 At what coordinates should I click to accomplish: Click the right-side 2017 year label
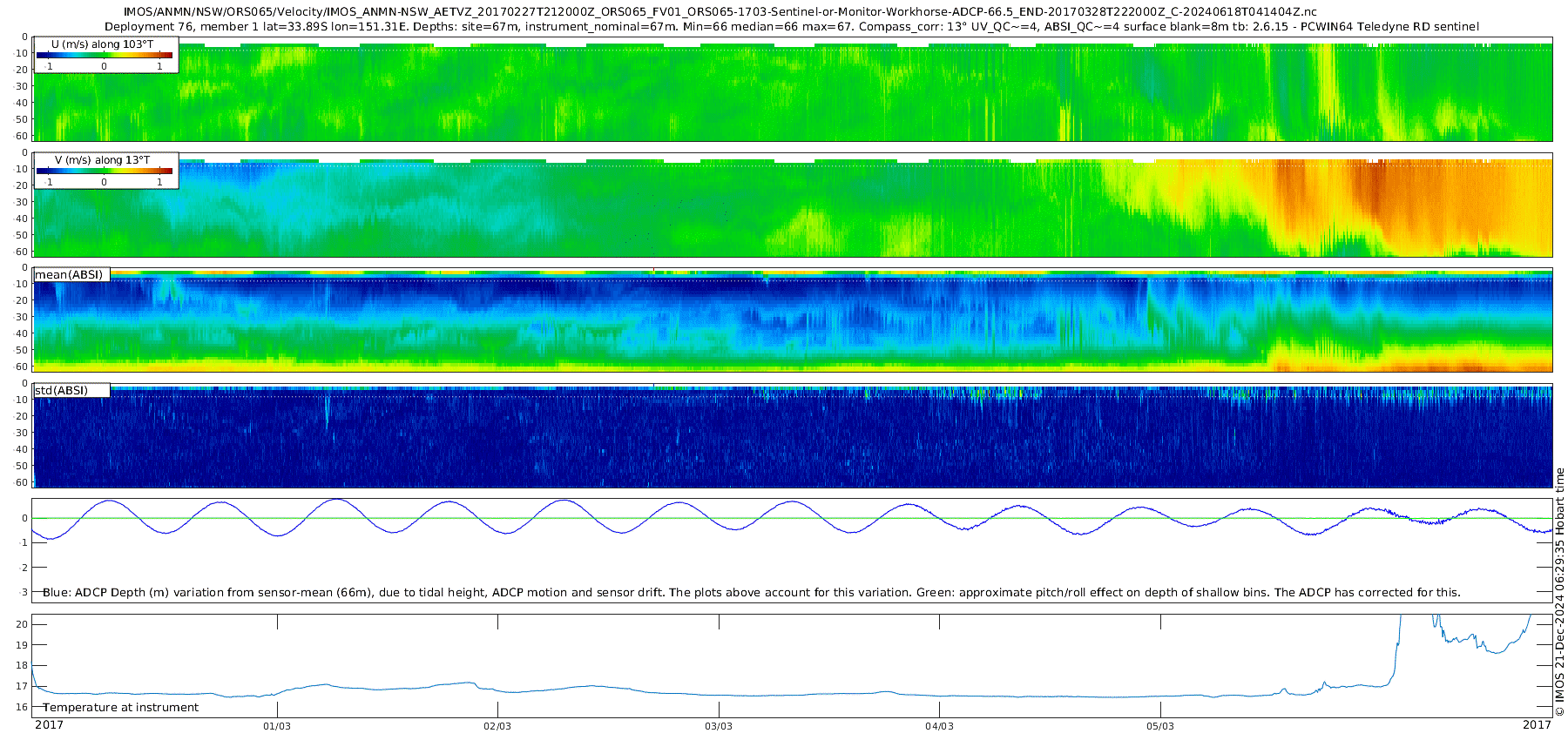coord(1537,725)
